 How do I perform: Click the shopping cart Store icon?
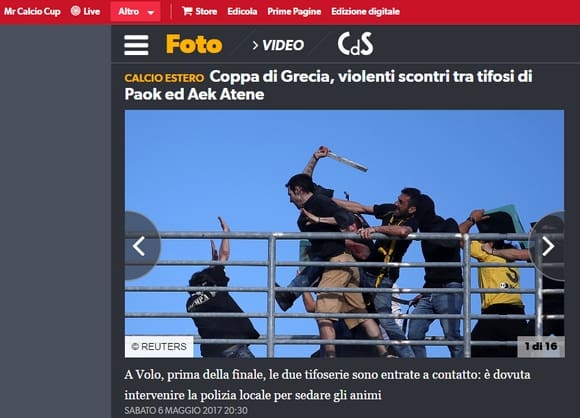tap(187, 11)
